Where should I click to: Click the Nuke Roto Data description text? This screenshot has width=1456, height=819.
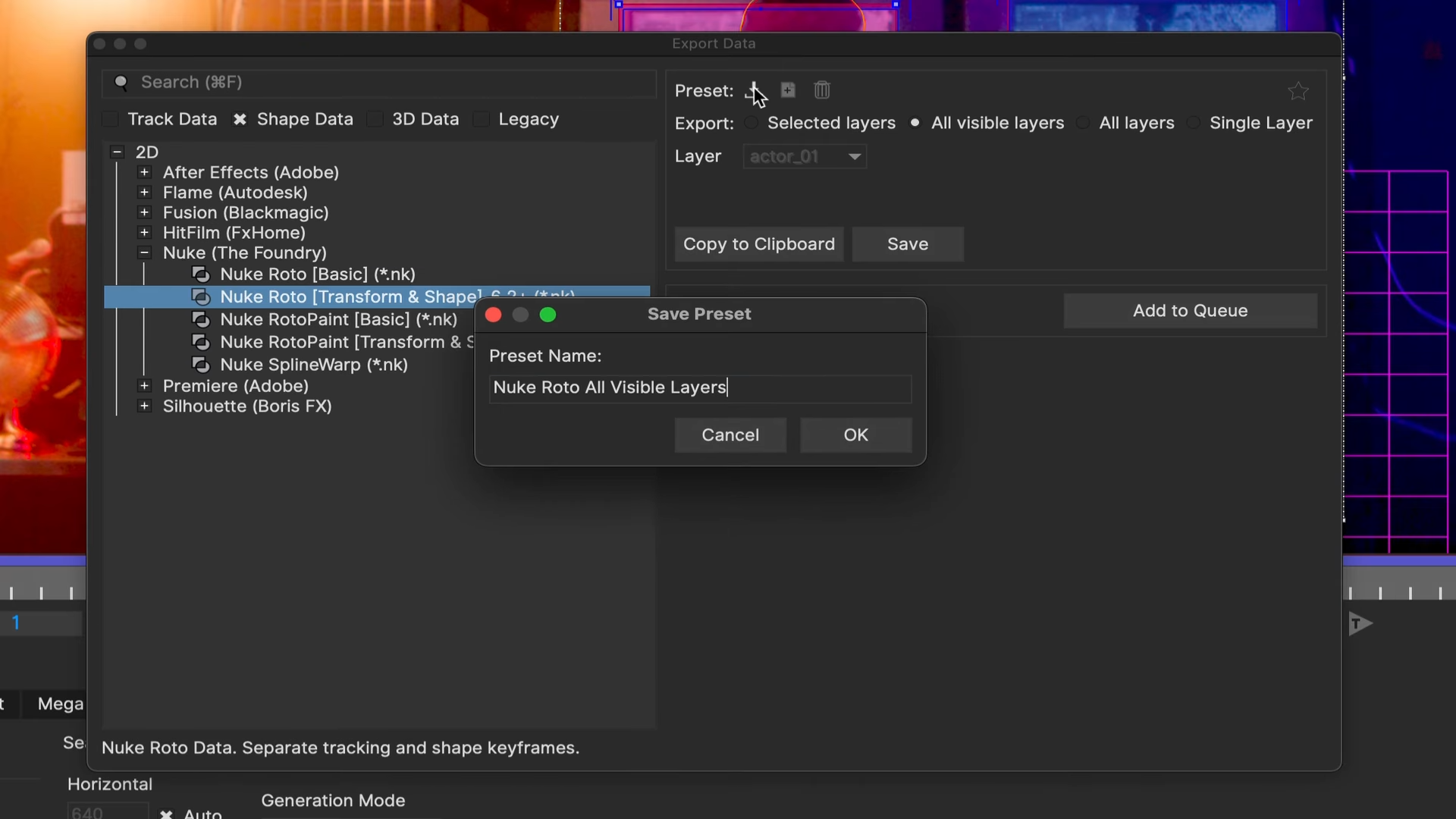[x=340, y=748]
